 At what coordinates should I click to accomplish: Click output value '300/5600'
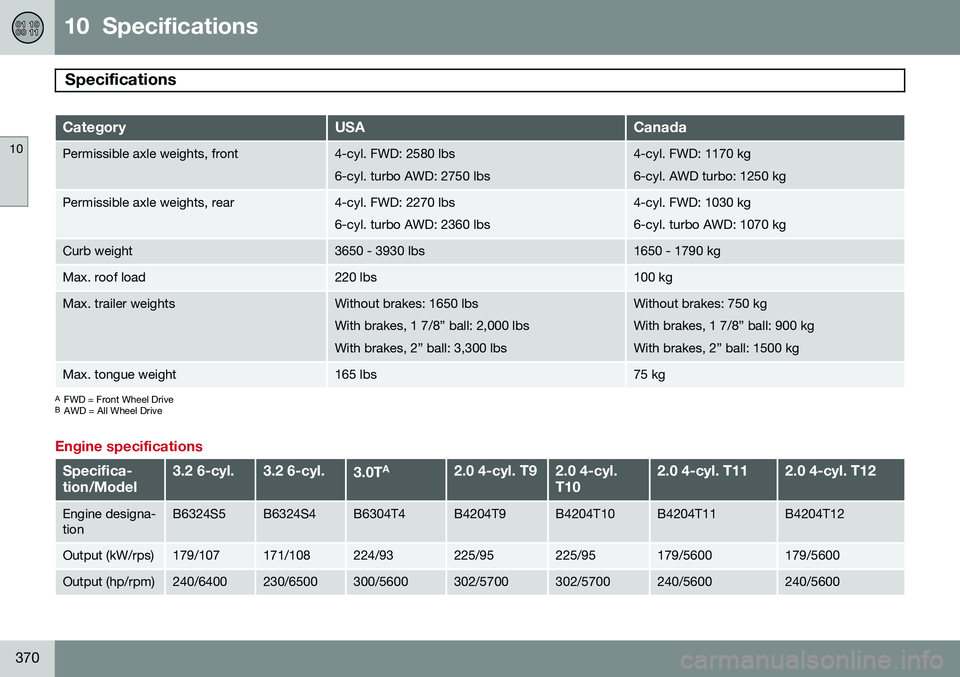click(380, 582)
